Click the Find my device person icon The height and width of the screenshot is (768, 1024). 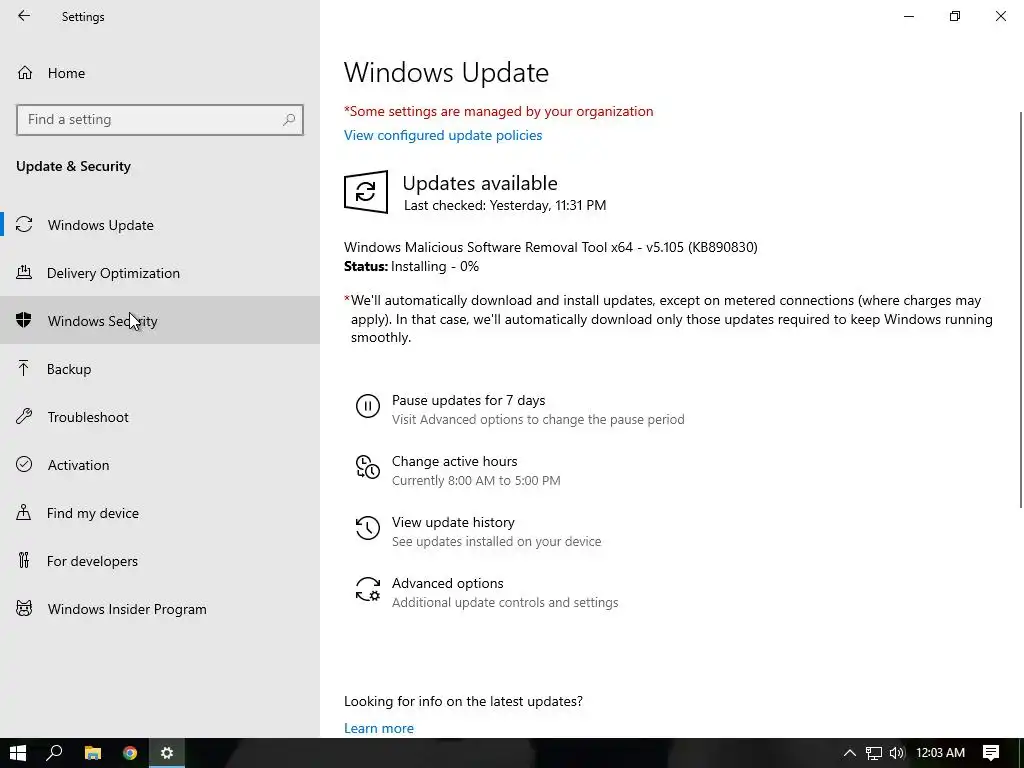tap(24, 512)
